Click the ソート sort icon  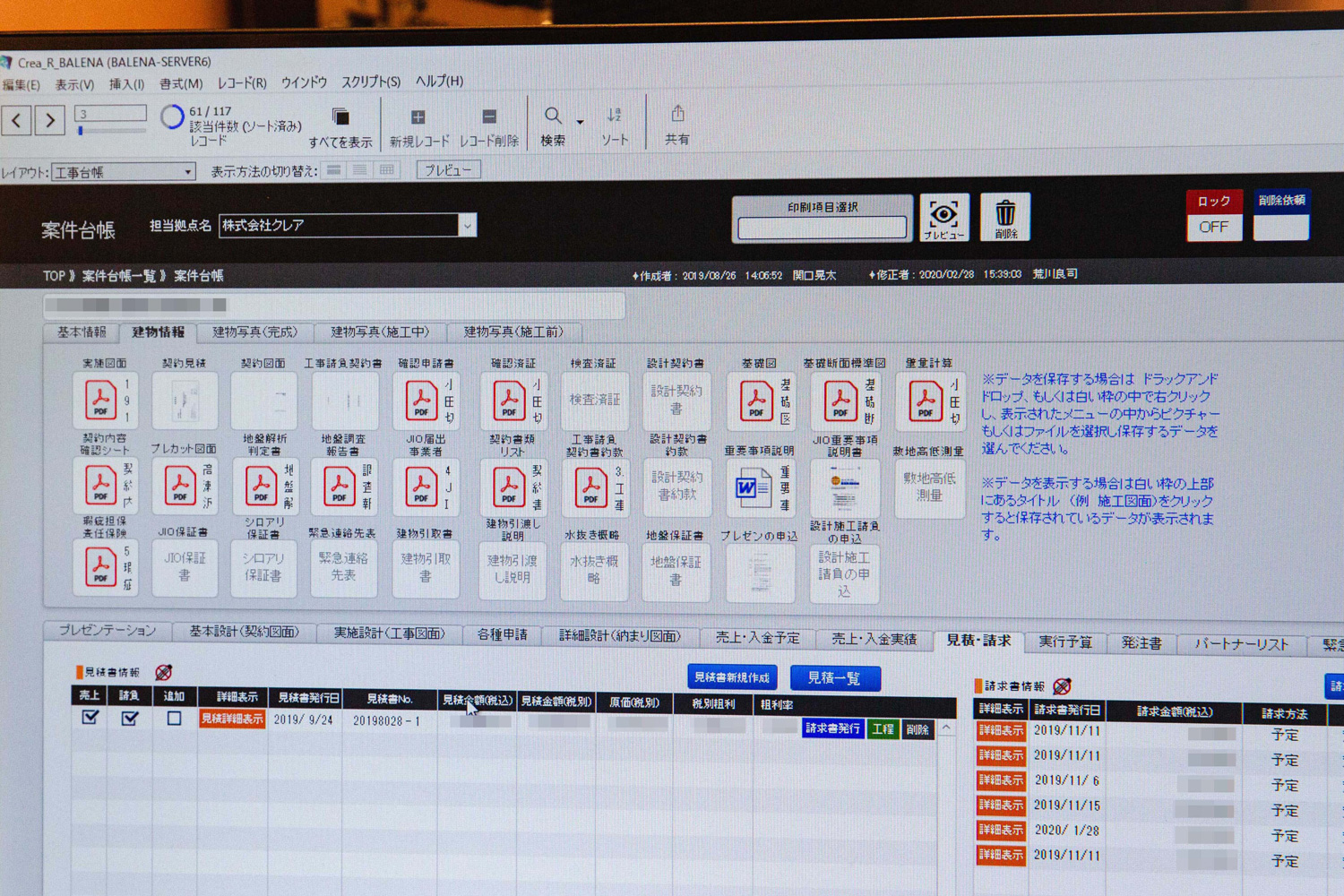coord(614,115)
